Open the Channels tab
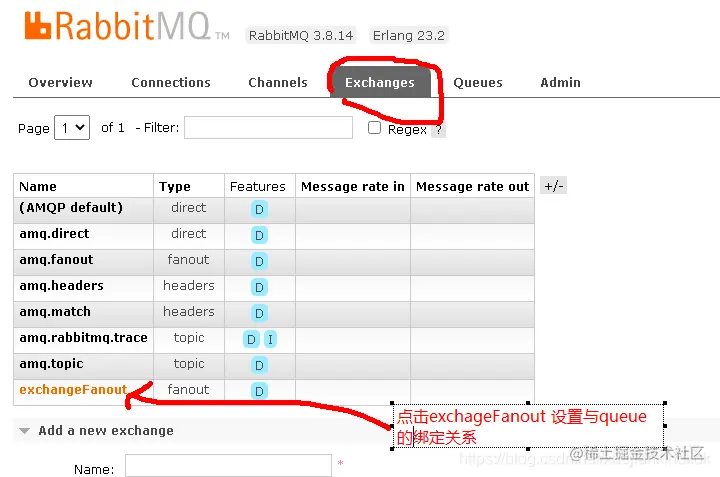Image resolution: width=720 pixels, height=477 pixels. click(278, 83)
